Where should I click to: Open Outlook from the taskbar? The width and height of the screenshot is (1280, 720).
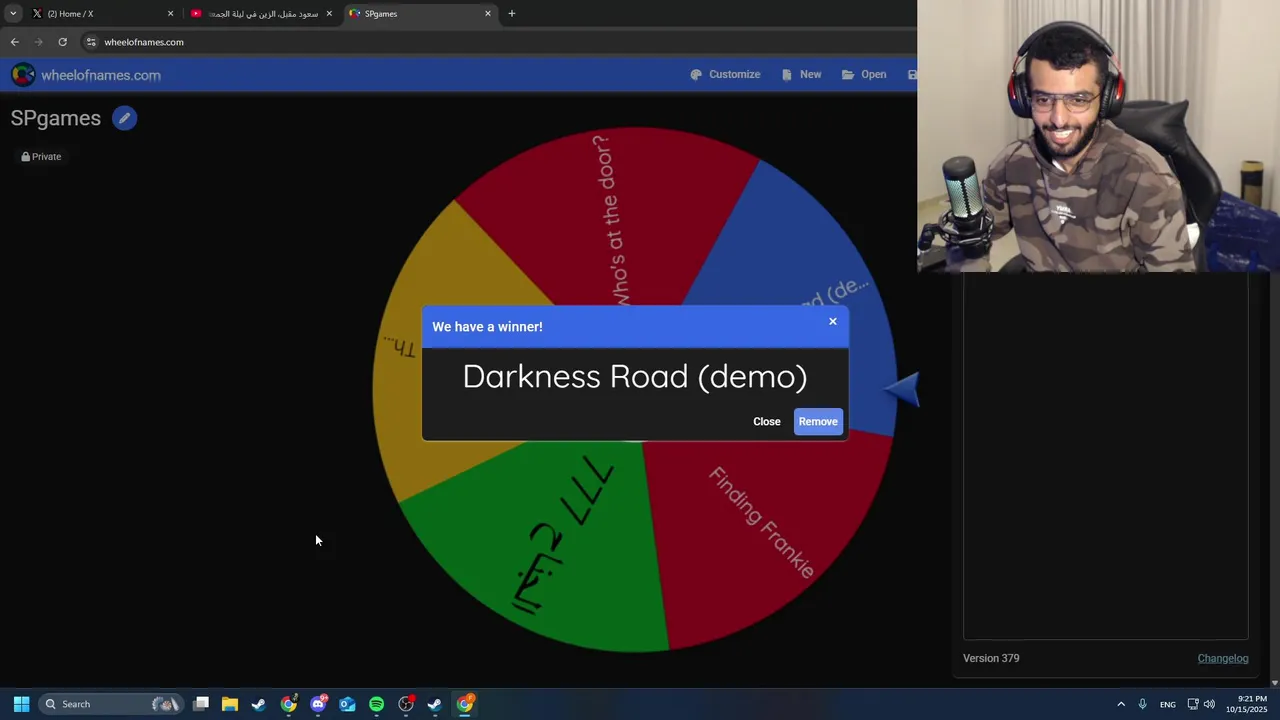[x=347, y=704]
